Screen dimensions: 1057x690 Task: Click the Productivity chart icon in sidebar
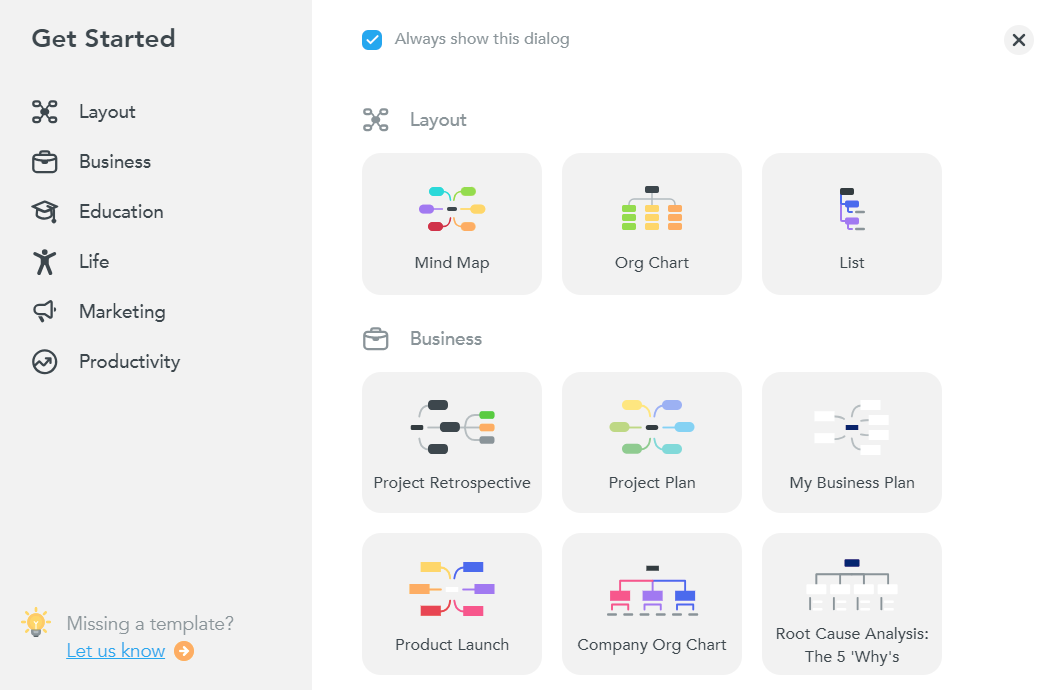click(45, 361)
